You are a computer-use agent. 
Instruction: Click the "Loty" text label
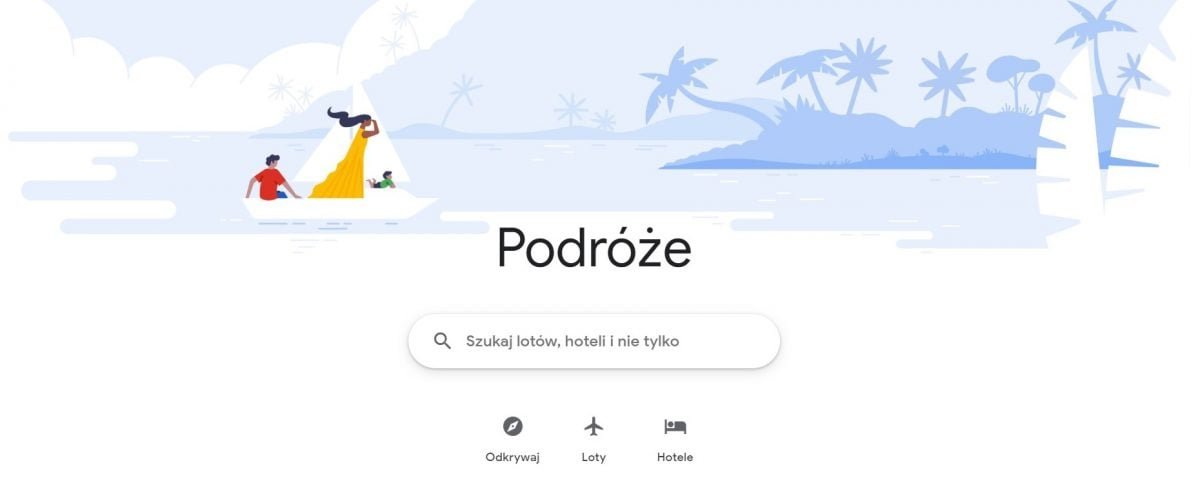tap(594, 457)
